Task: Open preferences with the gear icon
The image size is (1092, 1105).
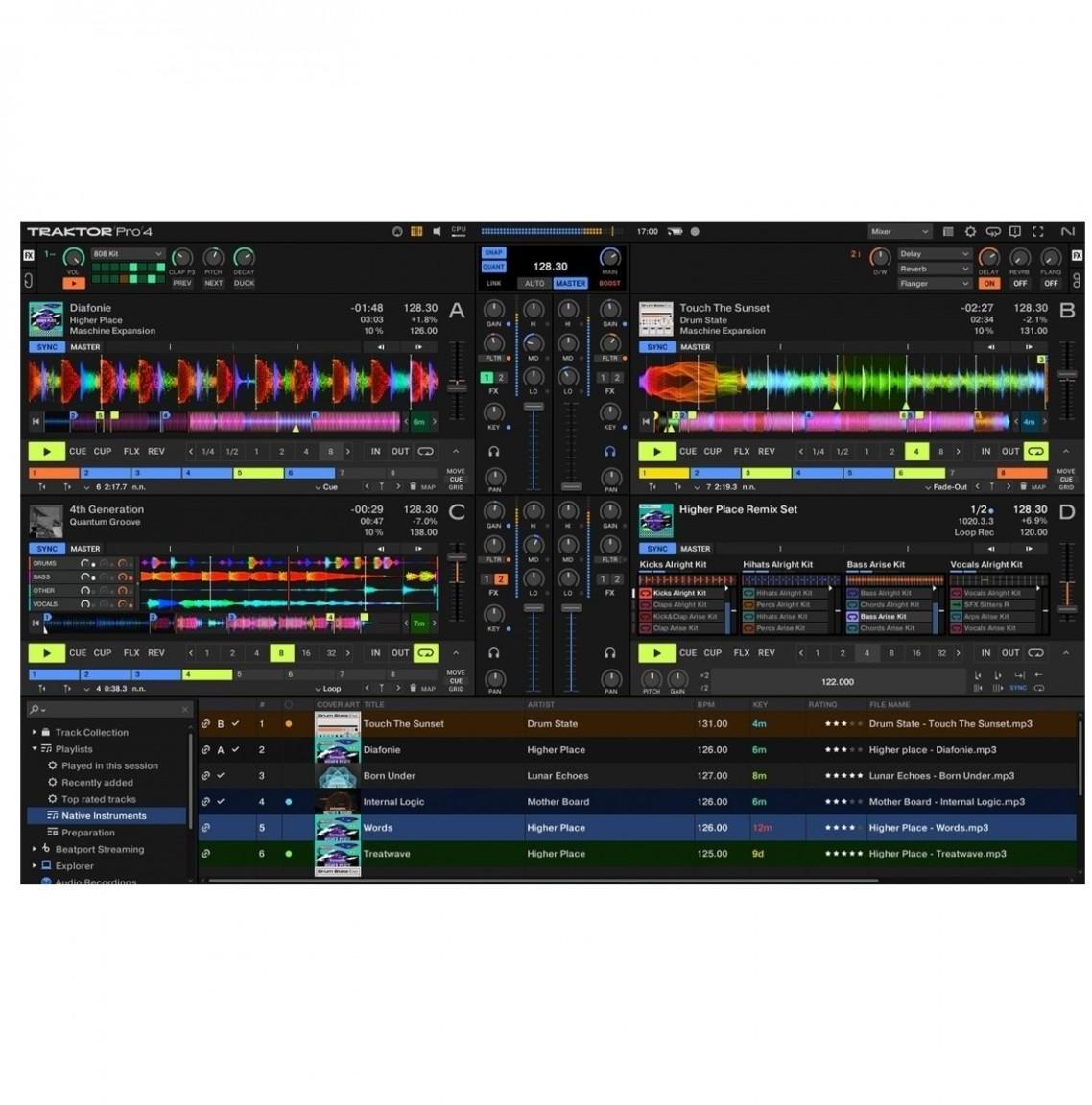Action: point(970,231)
